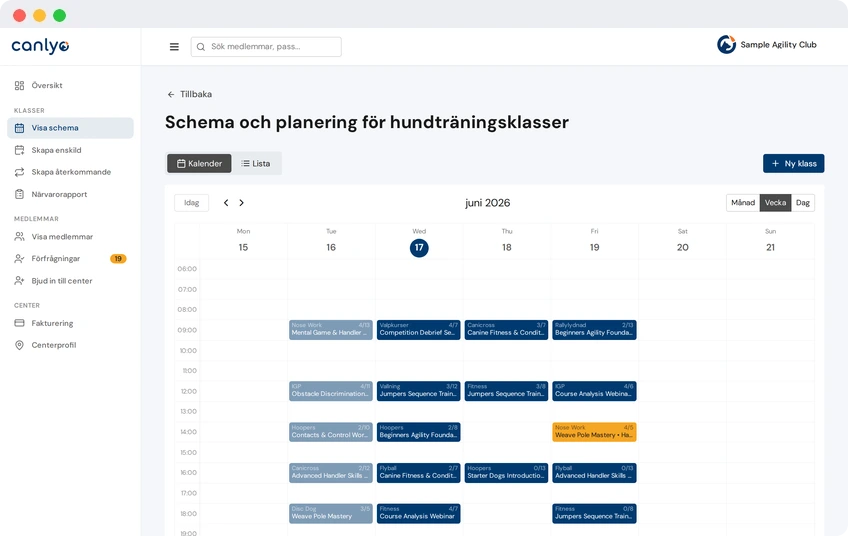Click the Visa medlemmar people icon
The image size is (848, 536).
coord(19,237)
